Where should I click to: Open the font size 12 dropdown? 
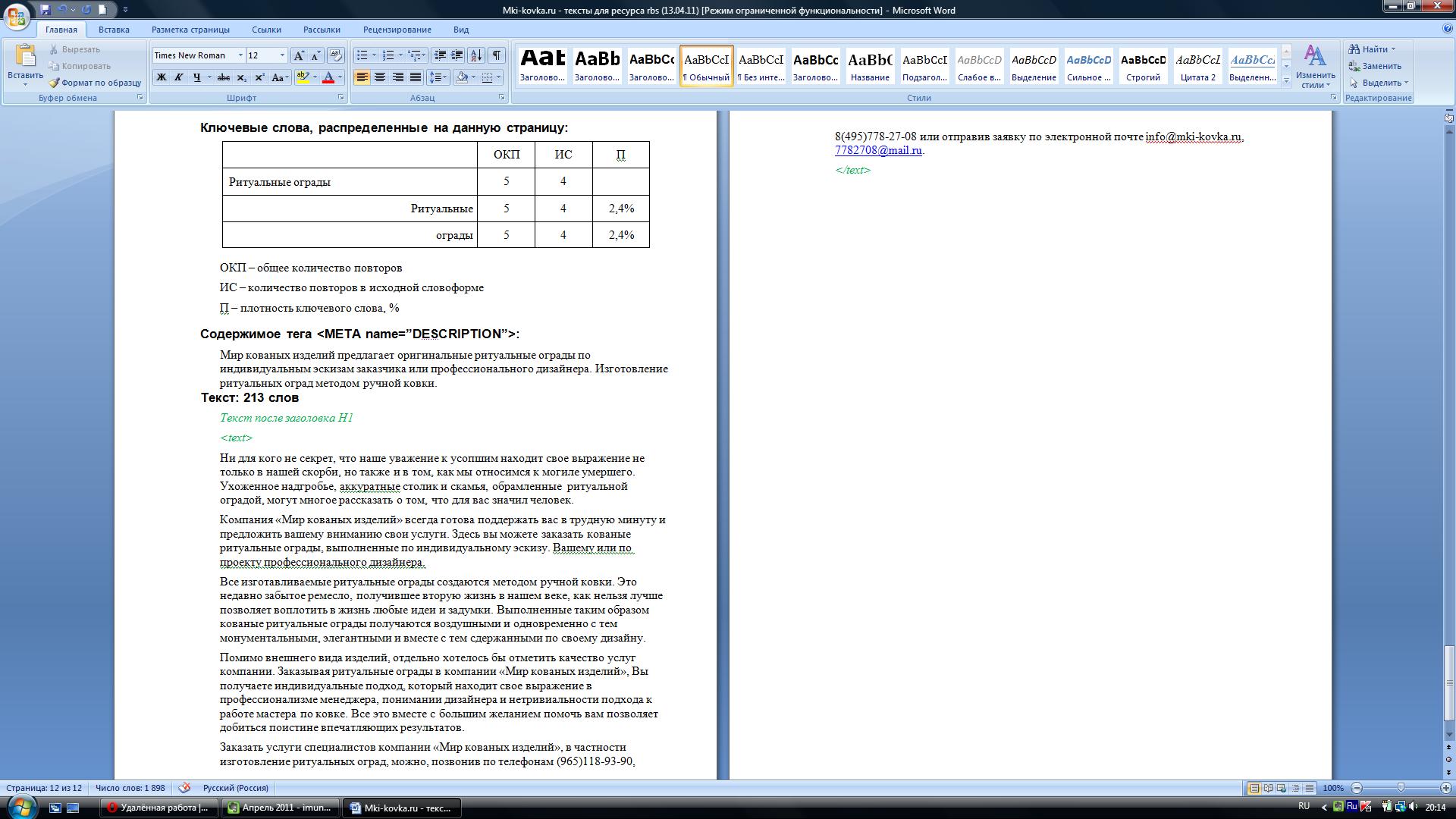click(x=282, y=55)
